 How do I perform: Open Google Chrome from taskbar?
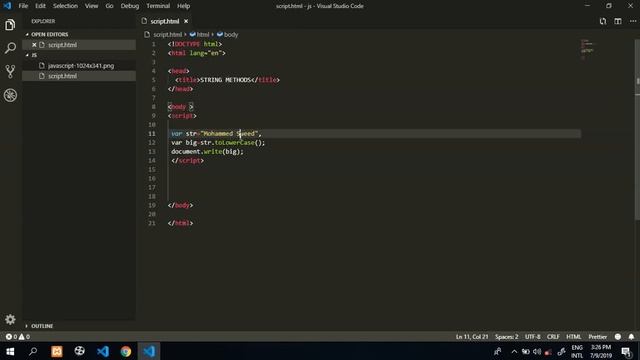click(126, 351)
